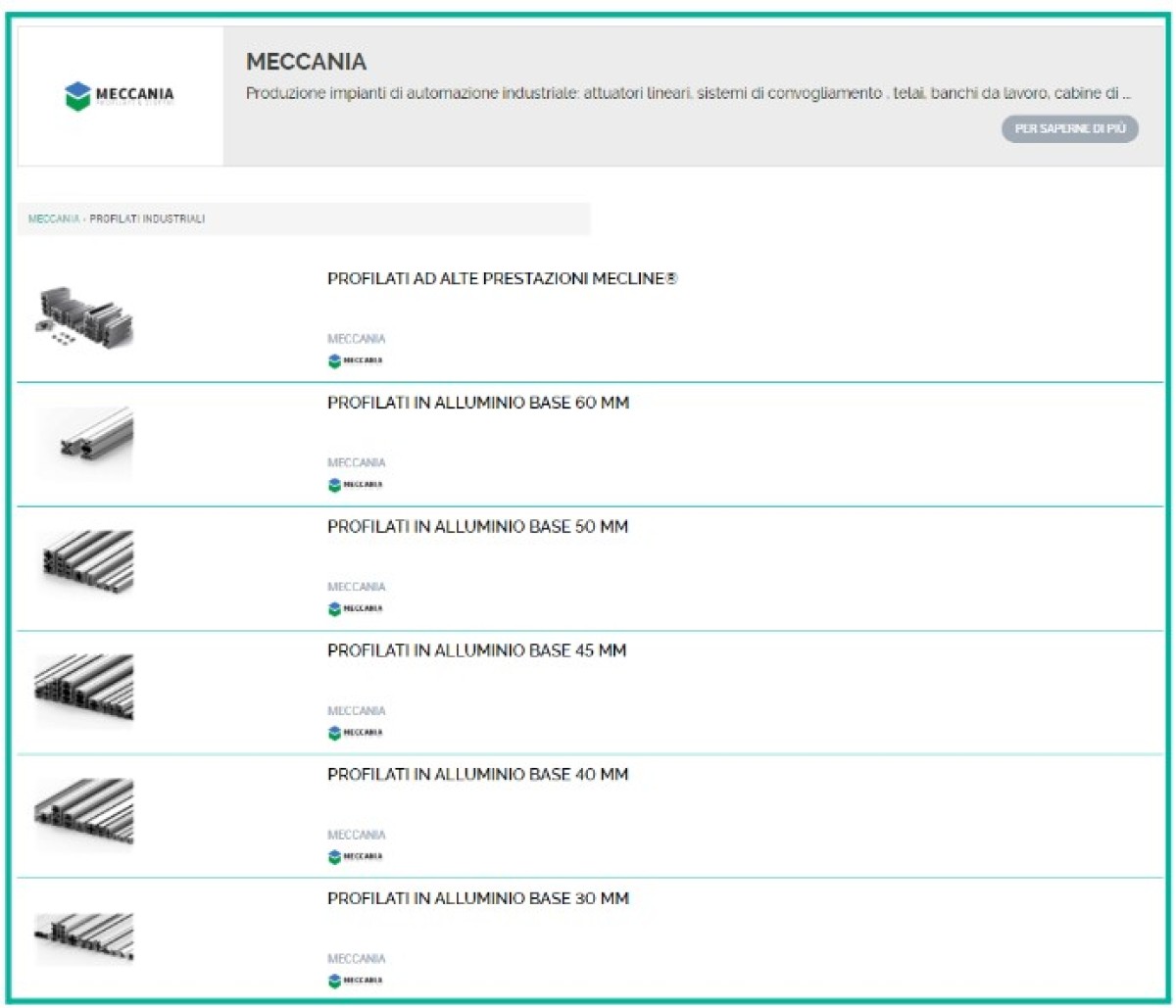Open Profilati in alluminio base 45 mm
Image resolution: width=1176 pixels, height=1008 pixels.
click(477, 650)
